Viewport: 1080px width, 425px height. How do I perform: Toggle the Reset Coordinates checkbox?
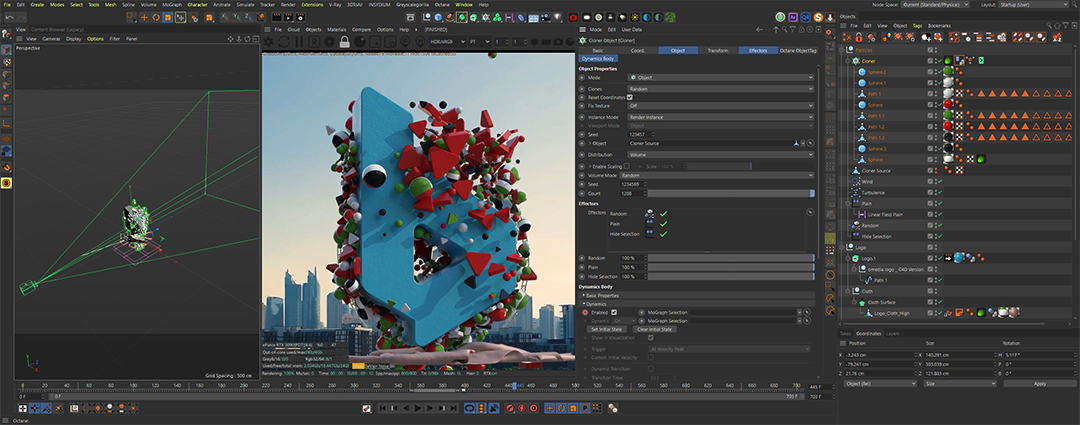point(629,96)
